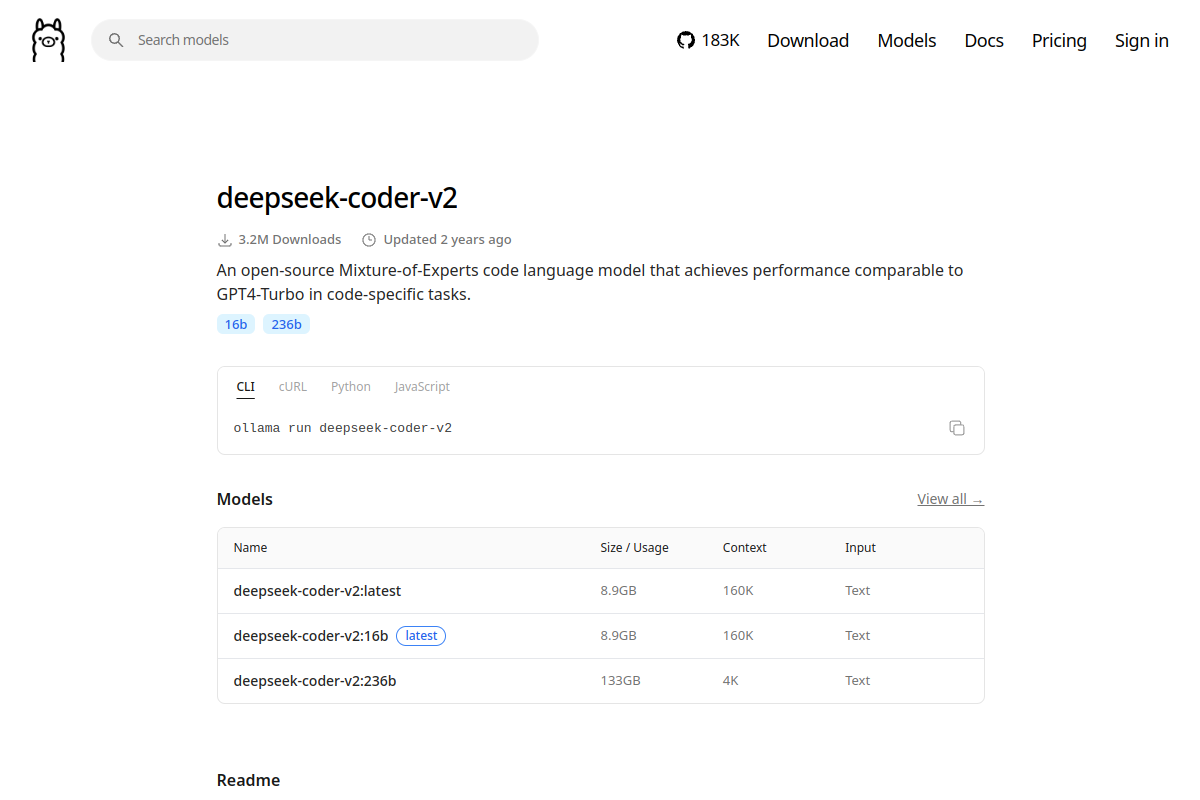Switch to the CLI tab

point(245,387)
